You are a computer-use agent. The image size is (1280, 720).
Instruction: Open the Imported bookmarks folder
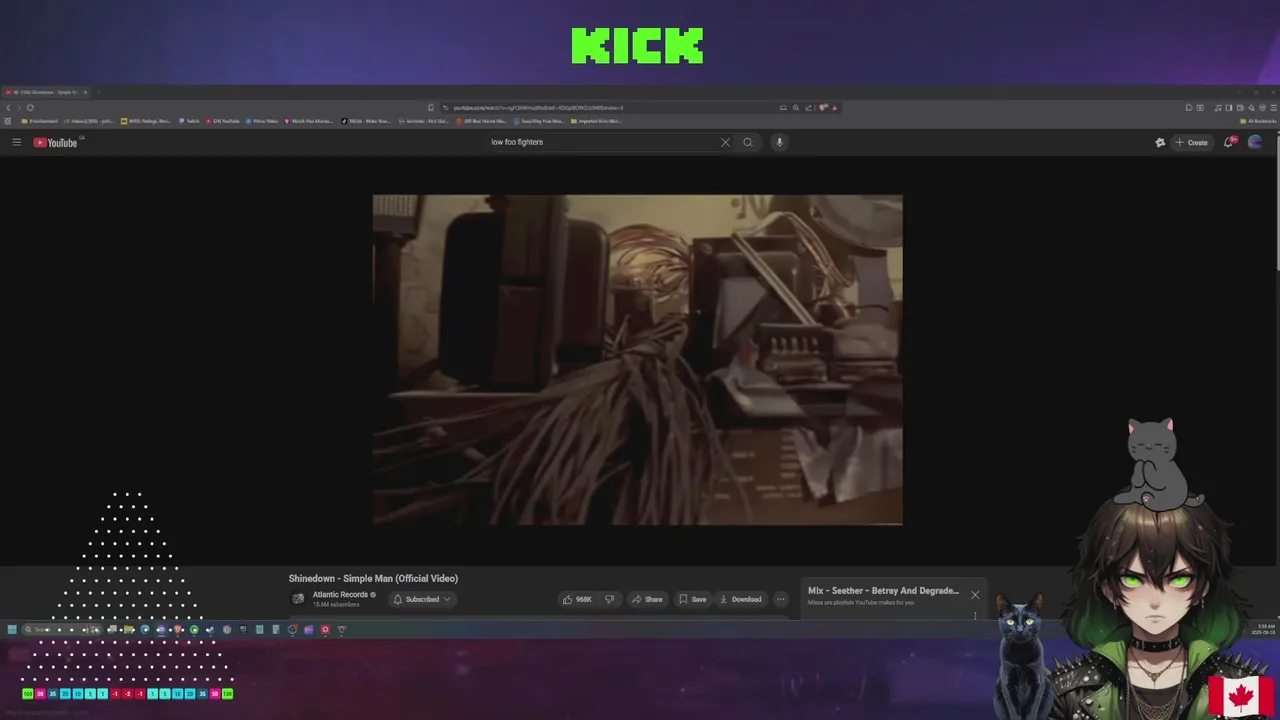coord(597,121)
